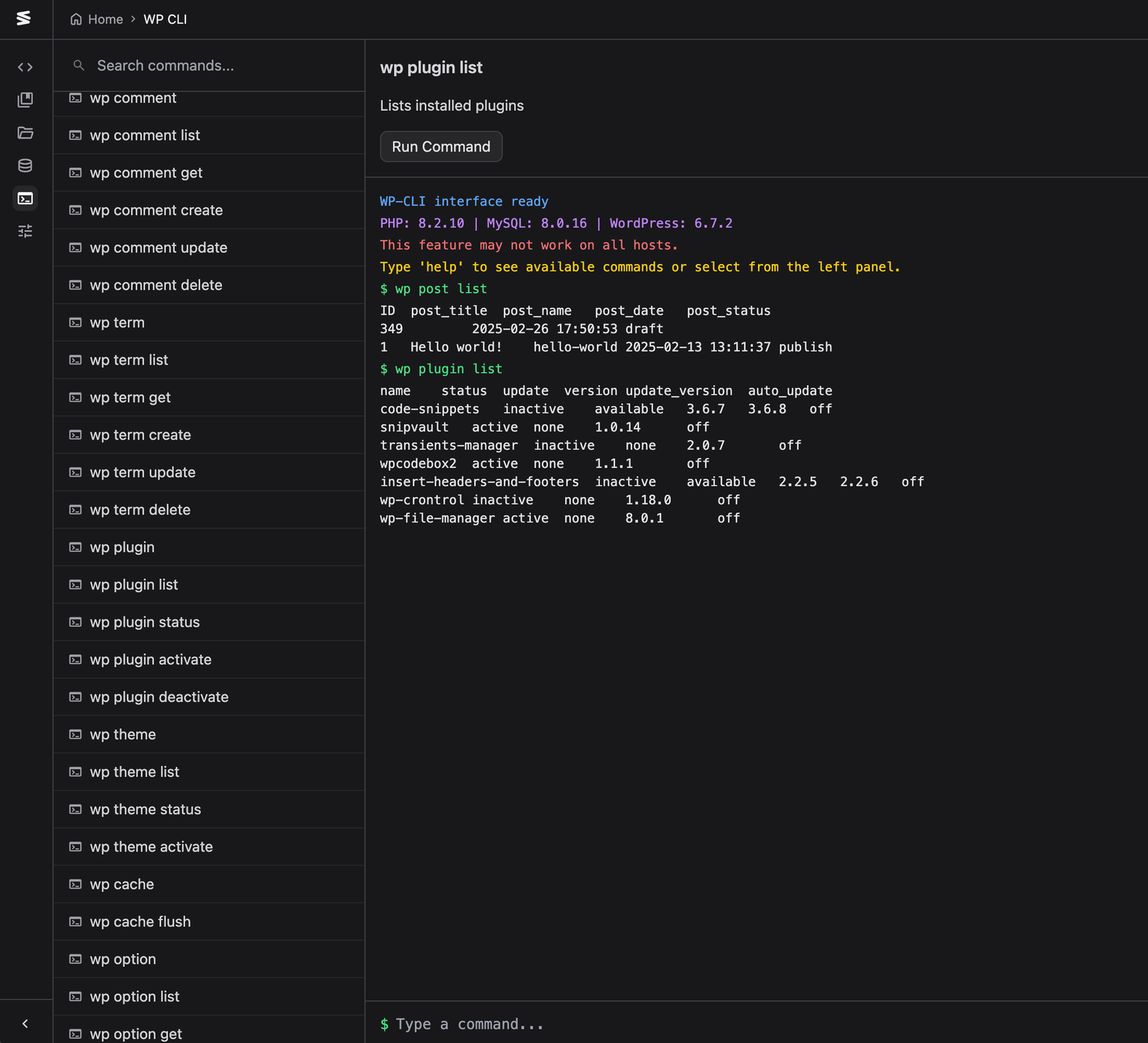The image size is (1148, 1043).
Task: Click terminal icon beside wp term delete
Action: click(75, 509)
